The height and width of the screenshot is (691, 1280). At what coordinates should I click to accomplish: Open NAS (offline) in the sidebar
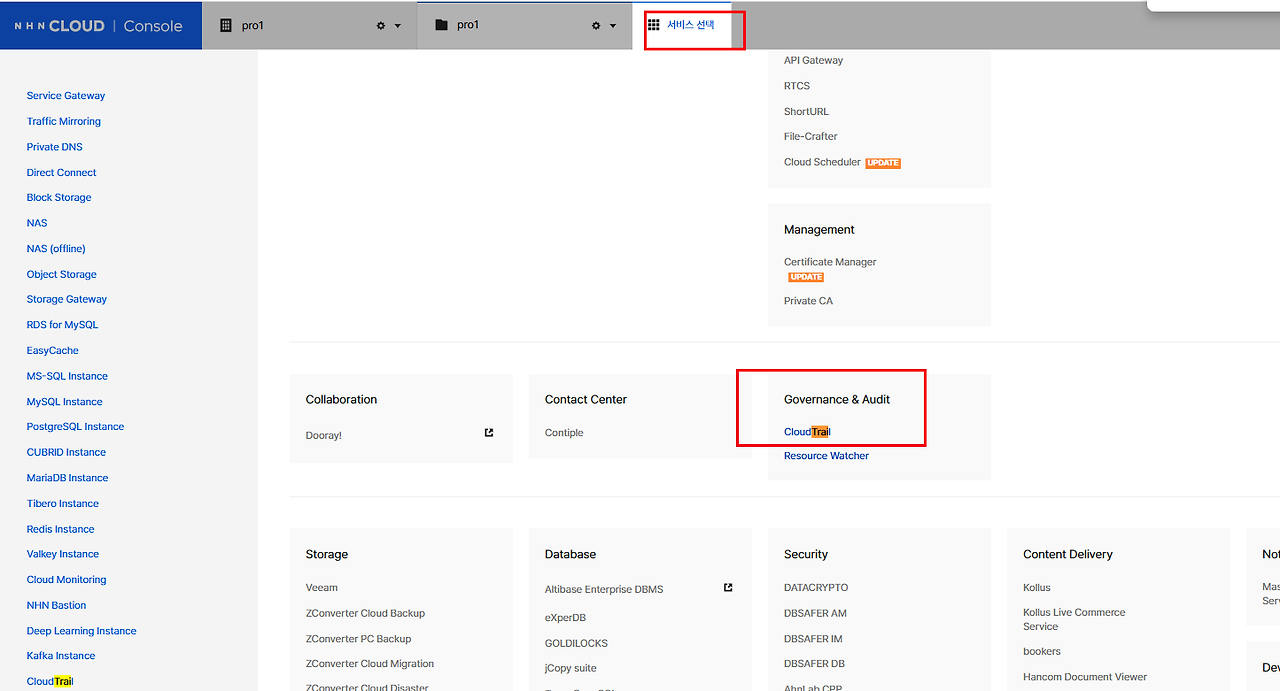56,248
